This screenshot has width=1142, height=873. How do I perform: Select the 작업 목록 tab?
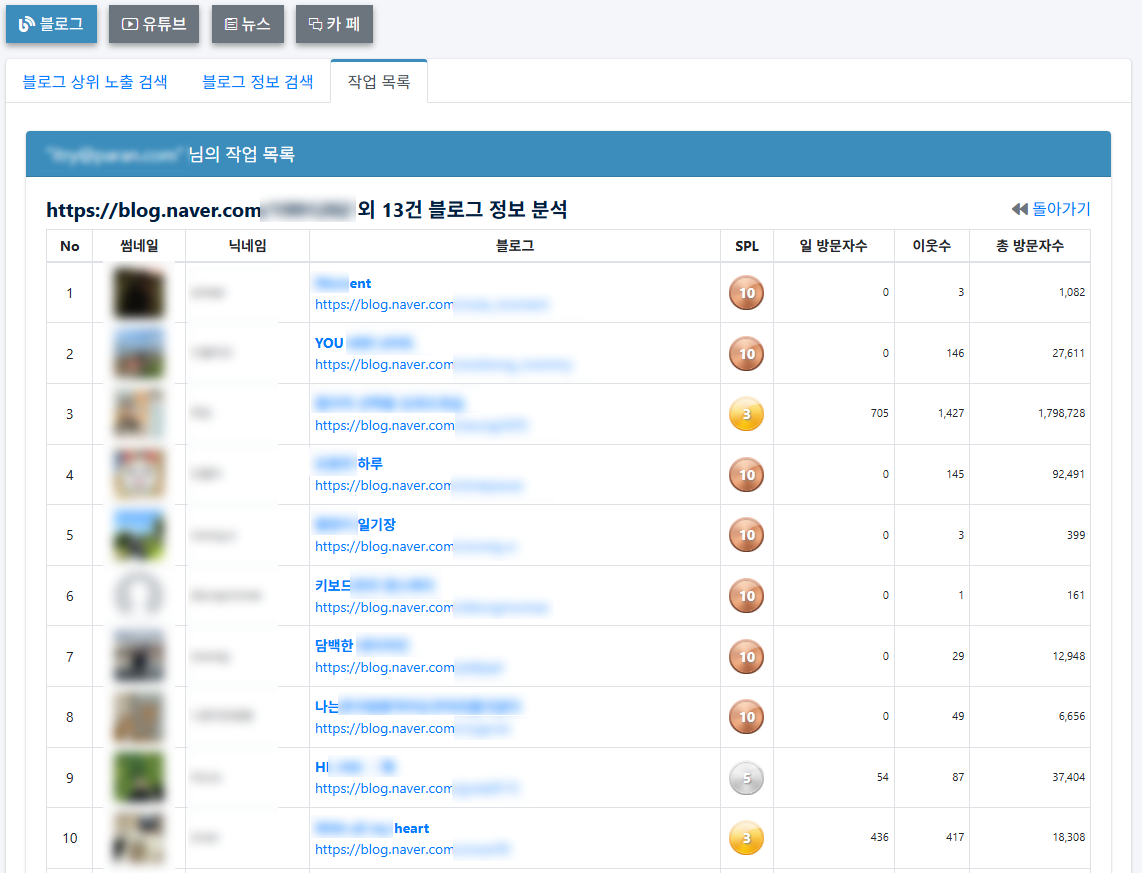pos(378,83)
